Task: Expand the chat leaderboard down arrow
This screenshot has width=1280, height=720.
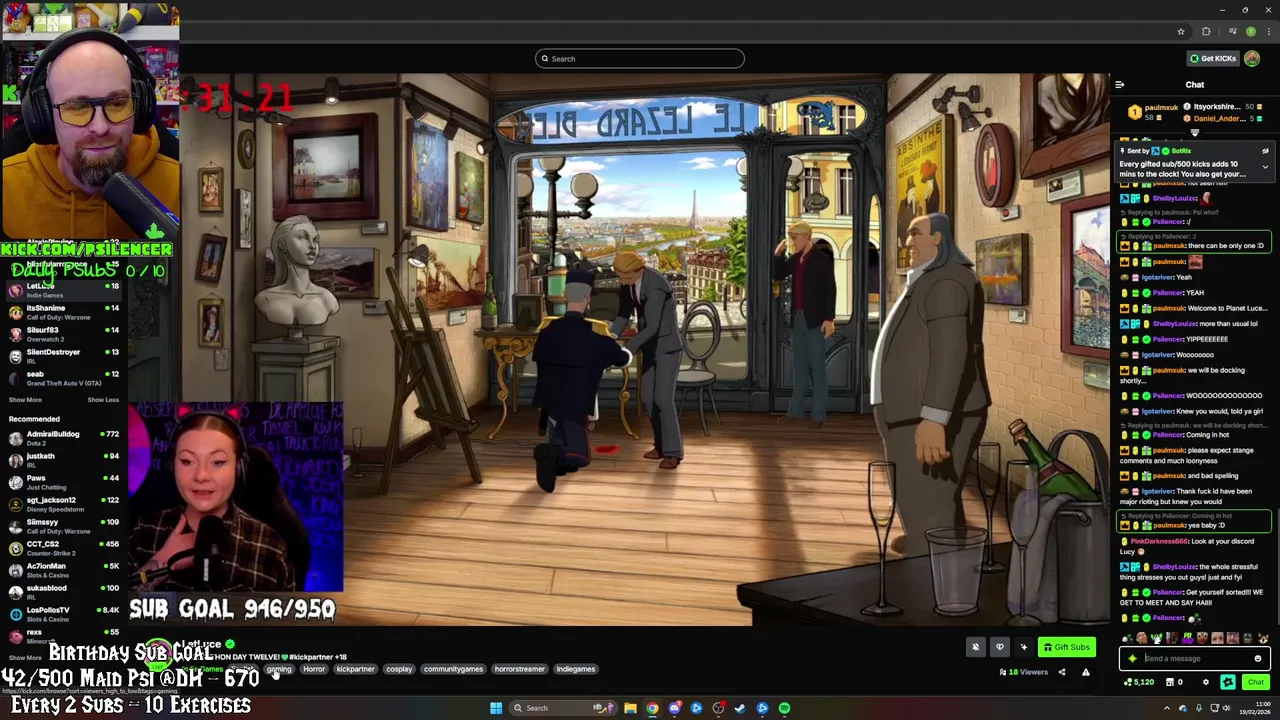Action: [1194, 132]
